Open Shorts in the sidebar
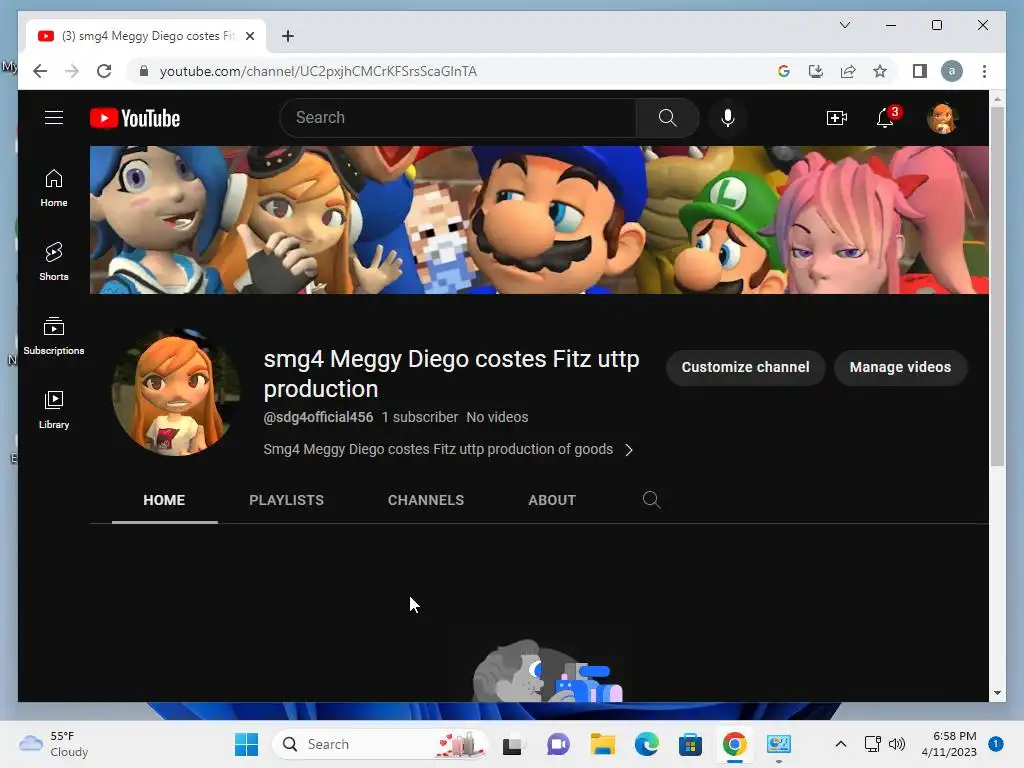1024x768 pixels. pos(54,262)
